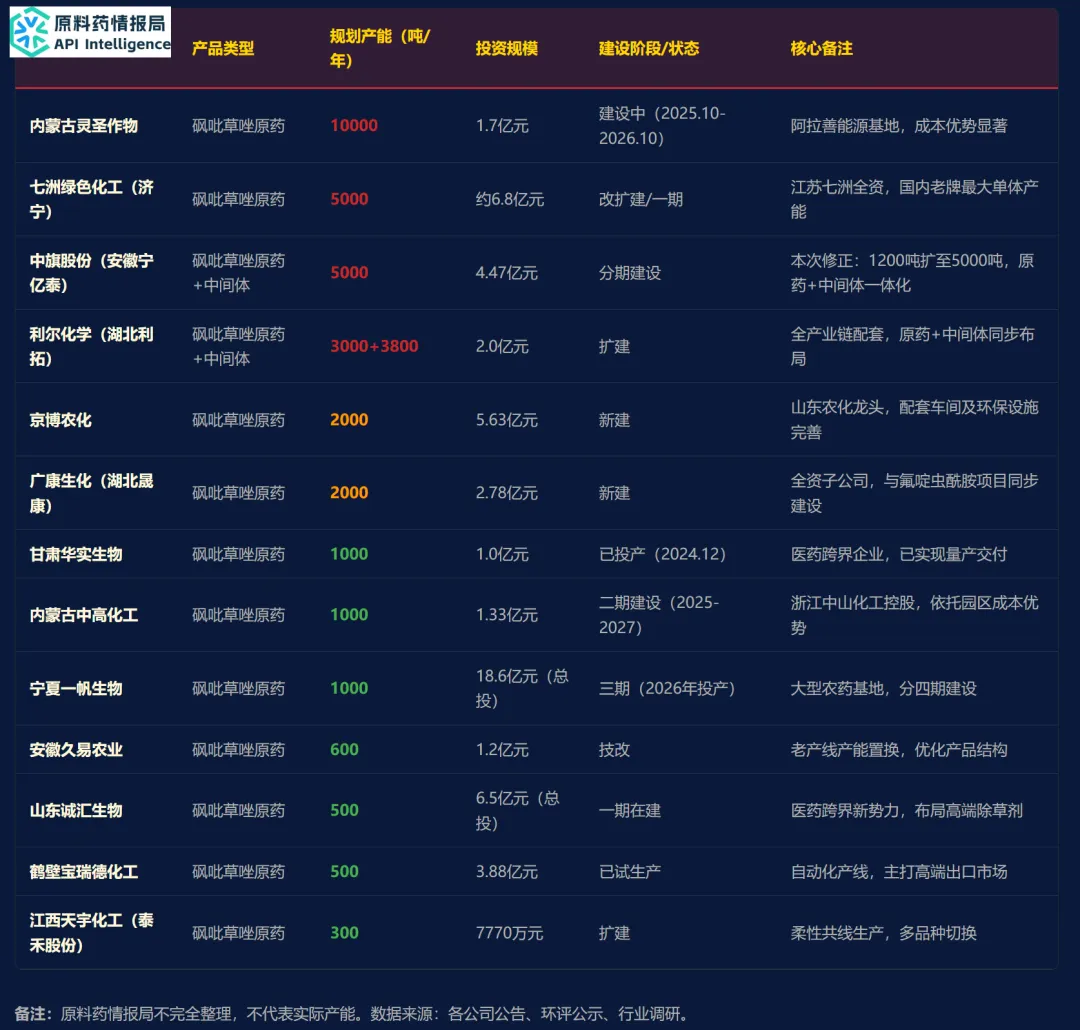1080x1030 pixels.
Task: Click the 1.2亿元 investment cell
Action: pyautogui.click(x=502, y=750)
